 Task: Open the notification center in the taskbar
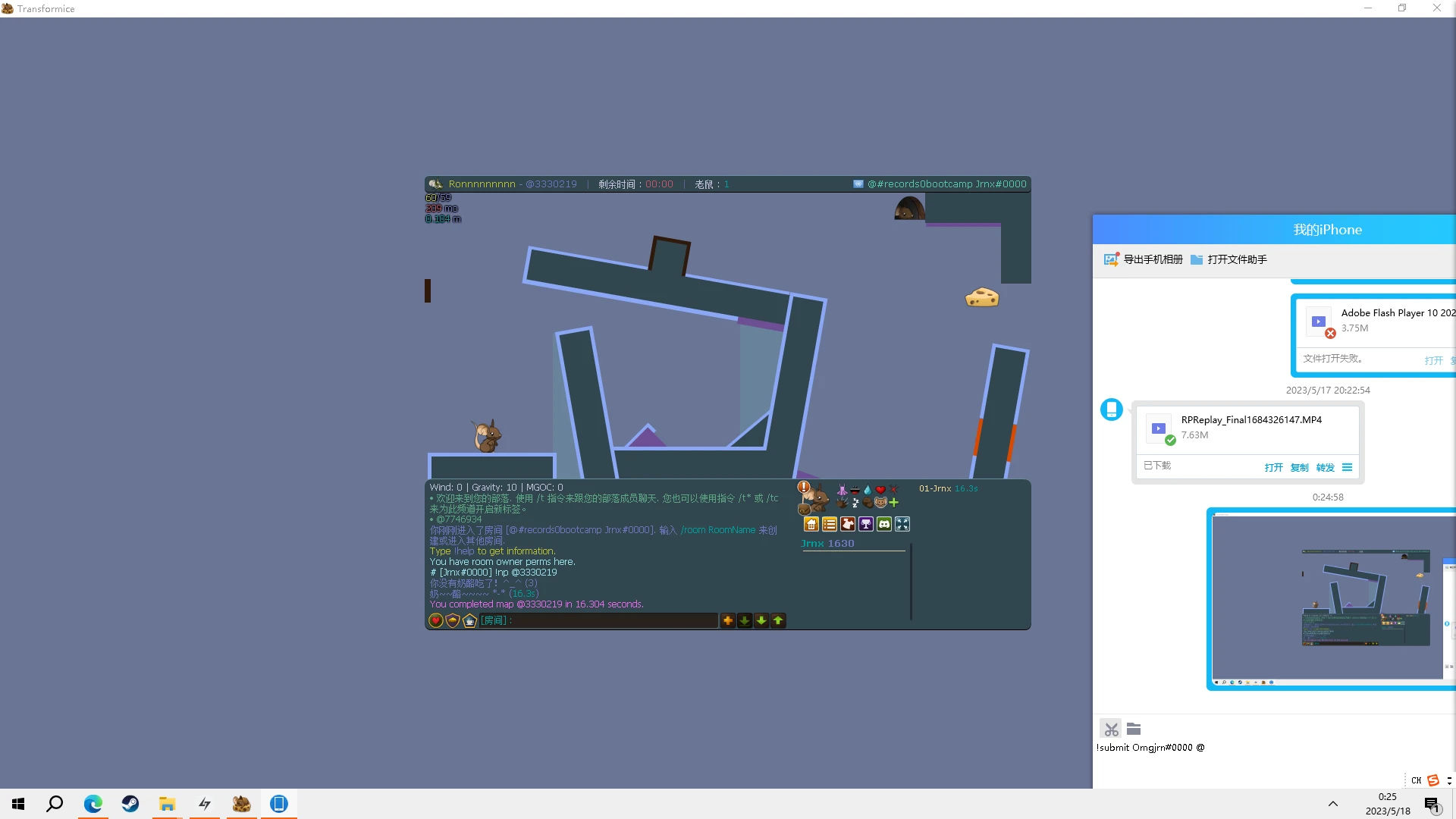[x=1432, y=805]
